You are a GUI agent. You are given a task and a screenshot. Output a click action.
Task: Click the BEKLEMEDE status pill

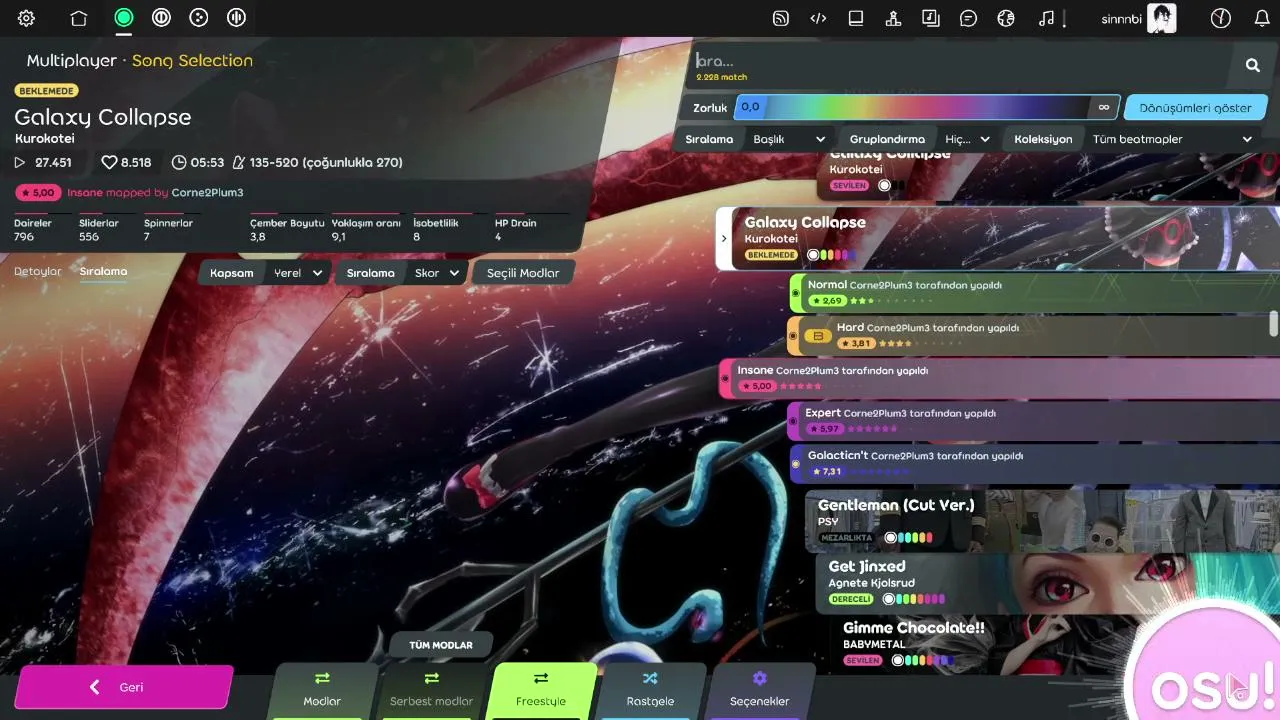[46, 91]
